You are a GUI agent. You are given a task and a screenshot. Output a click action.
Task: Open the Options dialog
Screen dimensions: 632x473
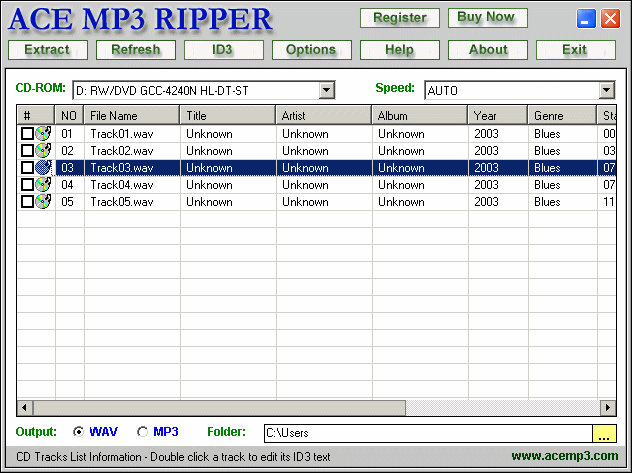coord(312,50)
